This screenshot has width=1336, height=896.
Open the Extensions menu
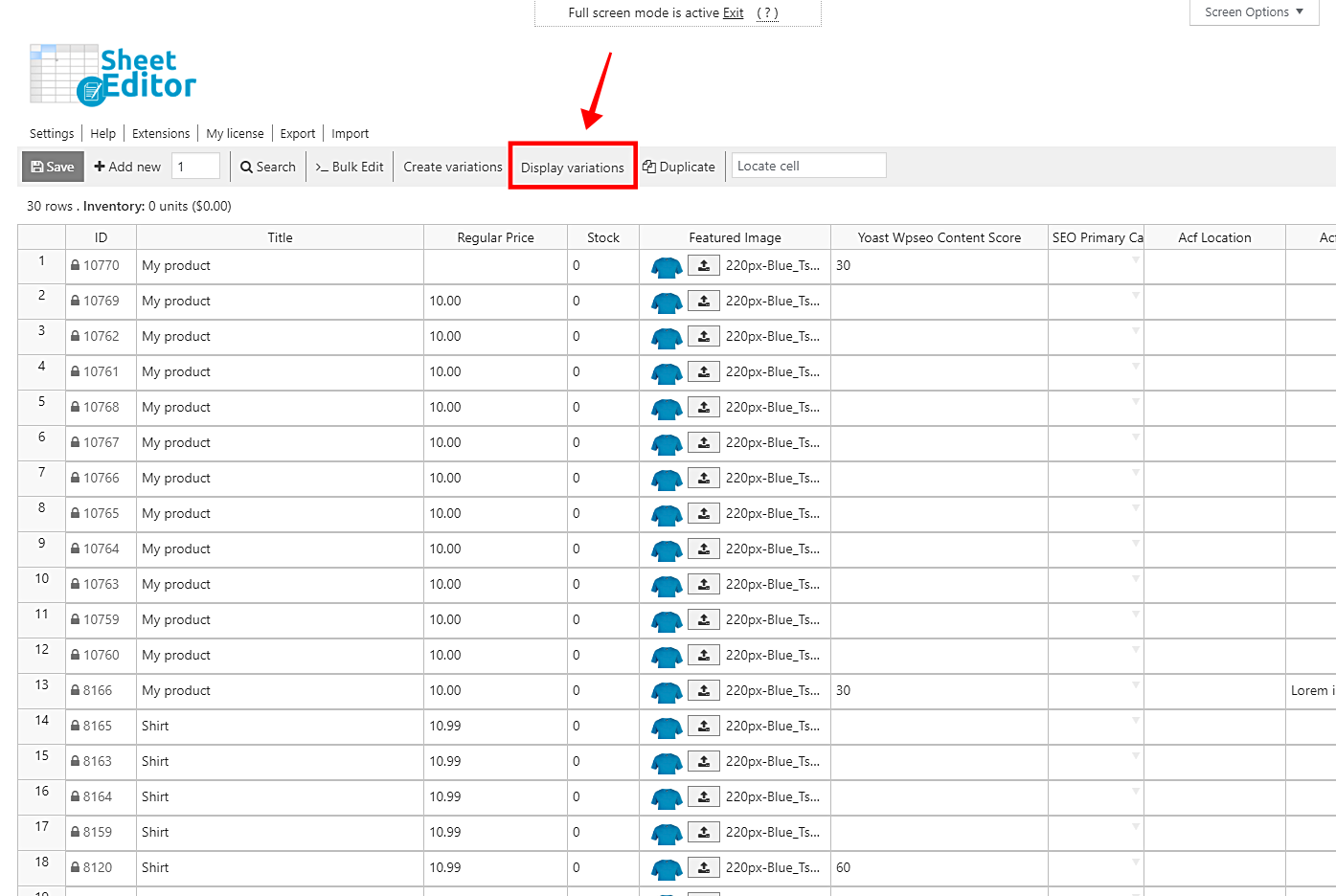(x=161, y=134)
